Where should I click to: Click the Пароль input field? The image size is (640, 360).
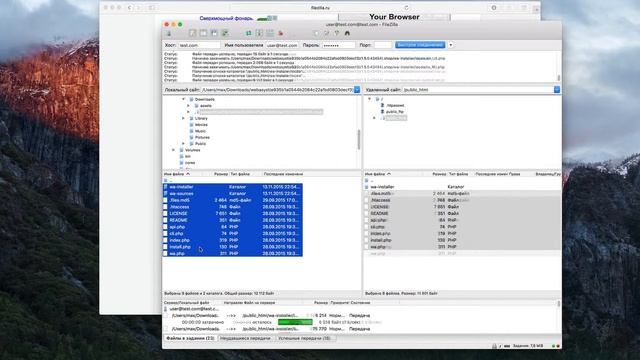click(338, 45)
